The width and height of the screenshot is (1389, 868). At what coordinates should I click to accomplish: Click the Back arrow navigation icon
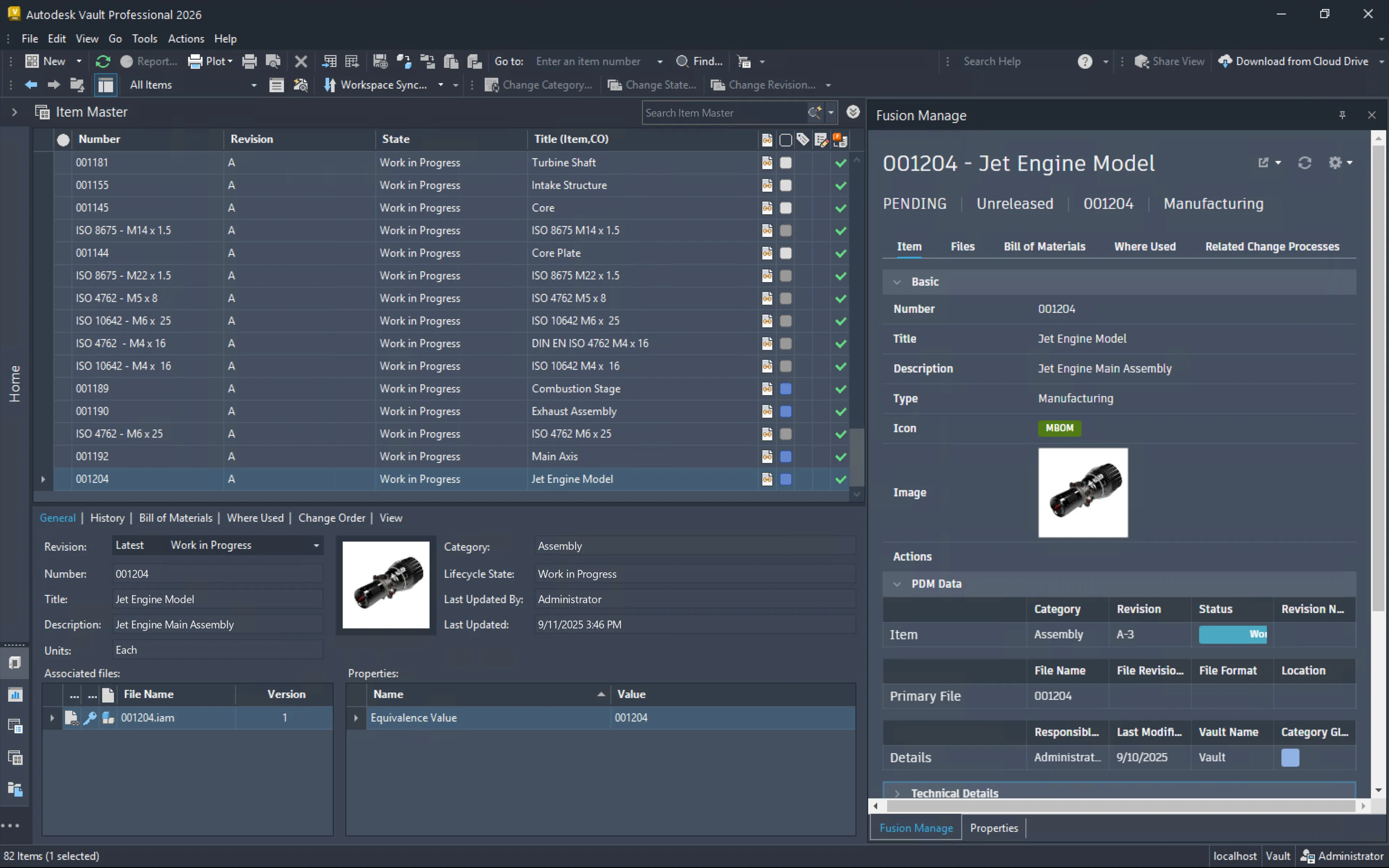31,85
